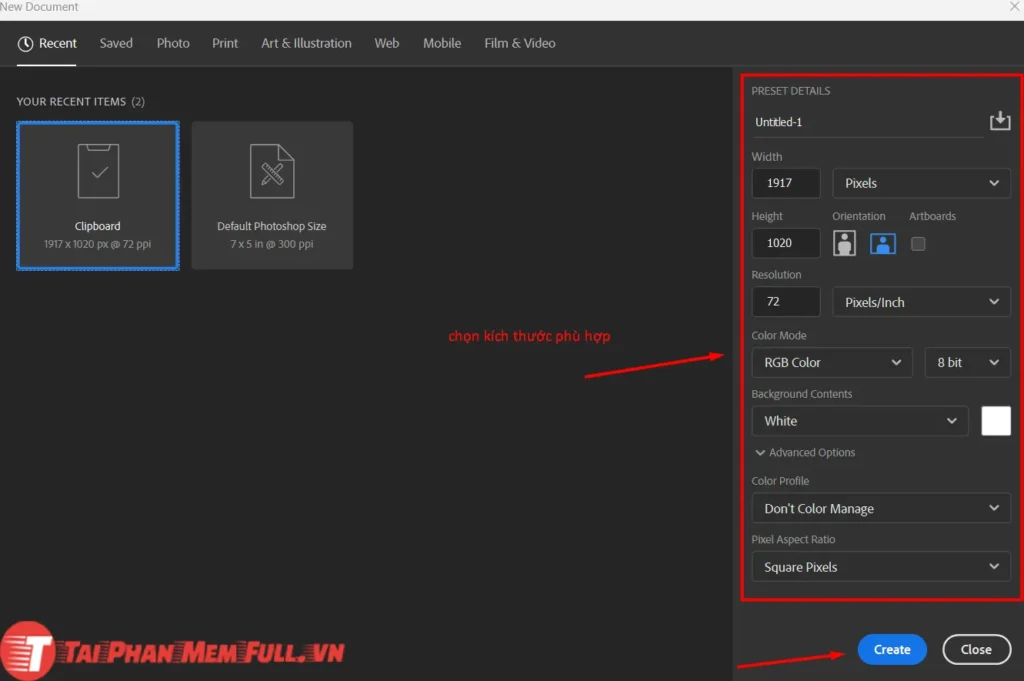Switch to the Print tab

click(x=224, y=43)
